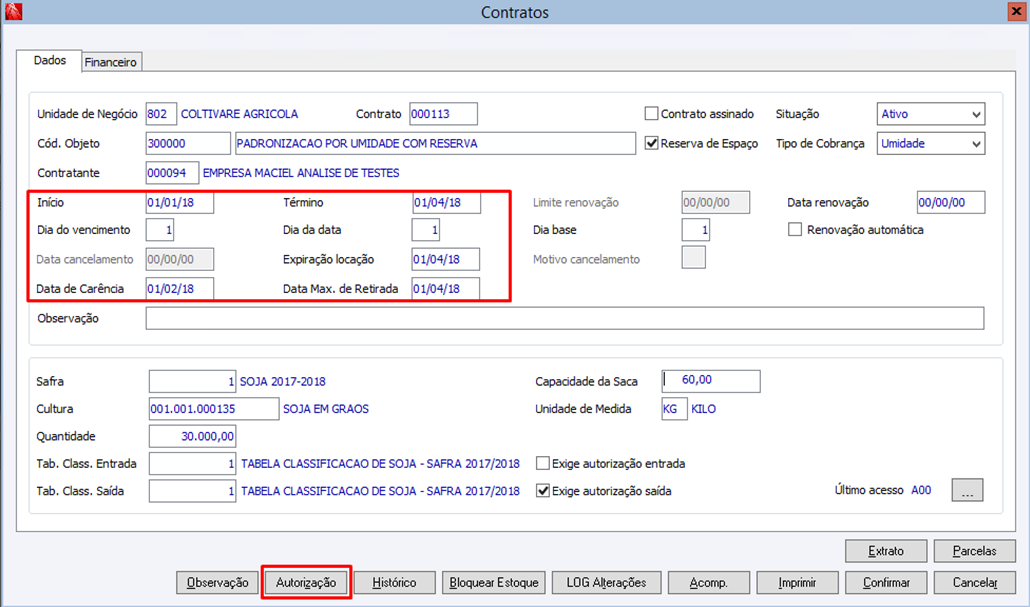Click the Safra code field
Viewport: 1030px width, 607px height.
coord(192,381)
